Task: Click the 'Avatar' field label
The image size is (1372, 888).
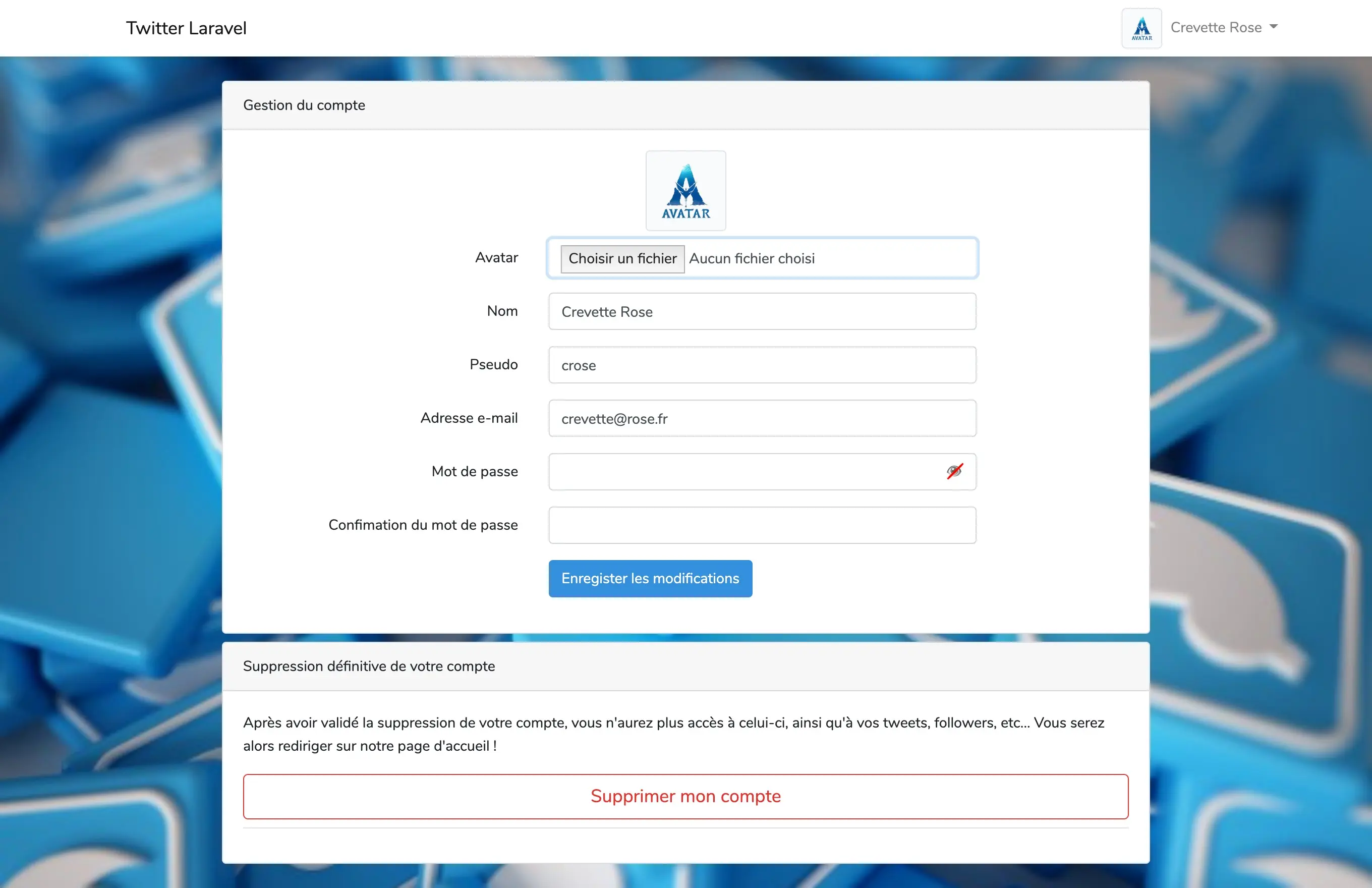Action: [496, 257]
